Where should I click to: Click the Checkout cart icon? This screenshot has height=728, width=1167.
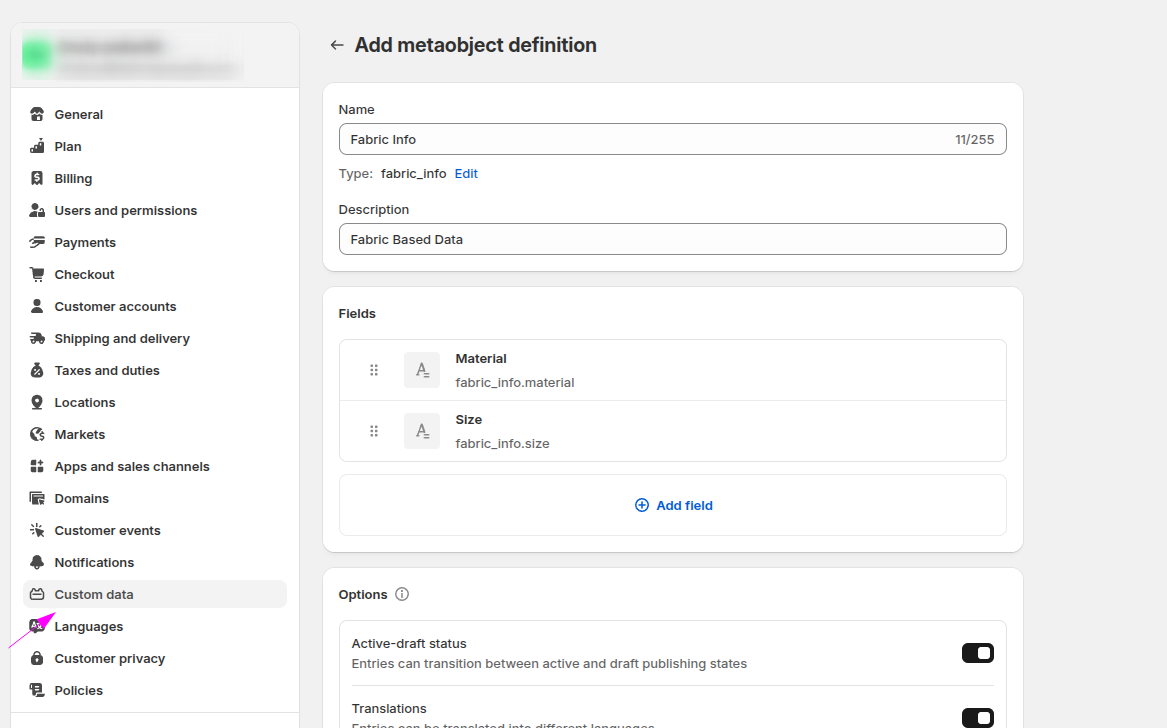coord(37,274)
